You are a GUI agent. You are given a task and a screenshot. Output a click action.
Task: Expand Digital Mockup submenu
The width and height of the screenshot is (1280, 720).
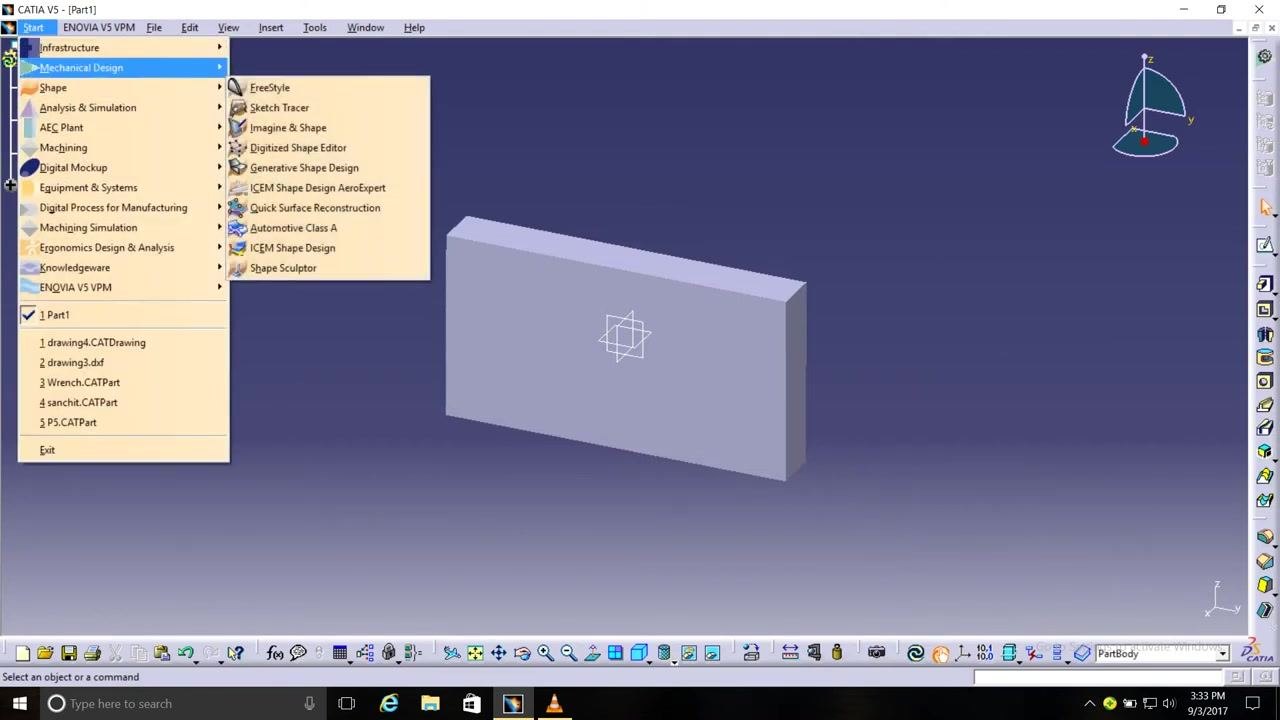[x=124, y=168]
